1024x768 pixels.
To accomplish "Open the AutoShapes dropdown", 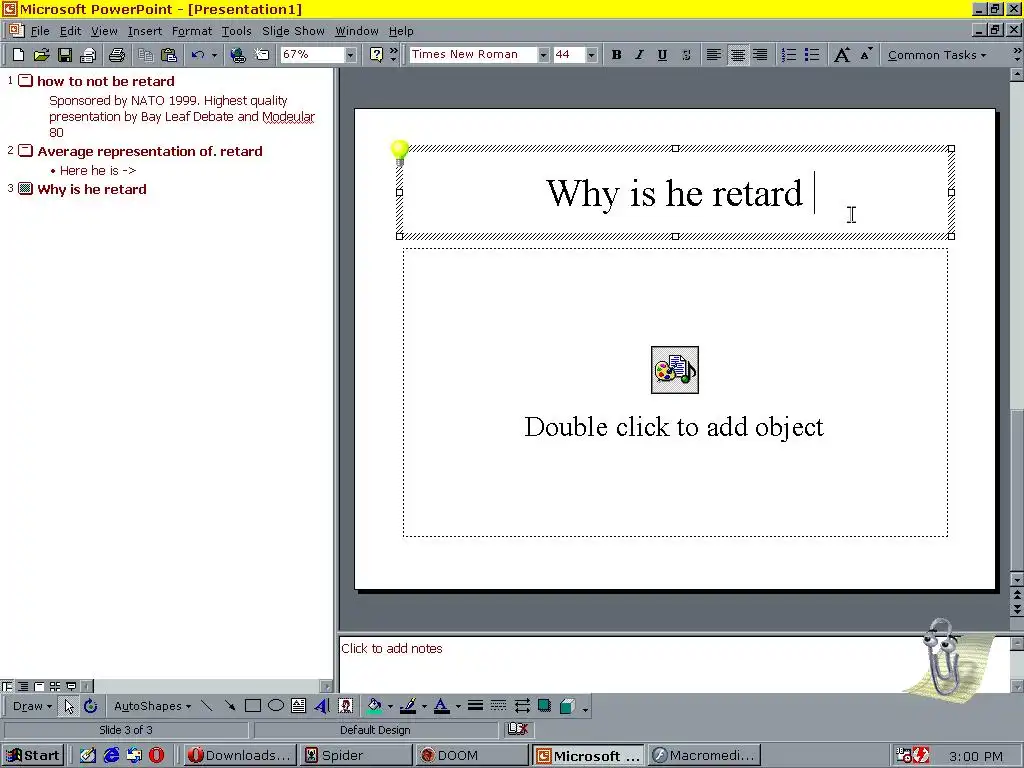I will 152,706.
